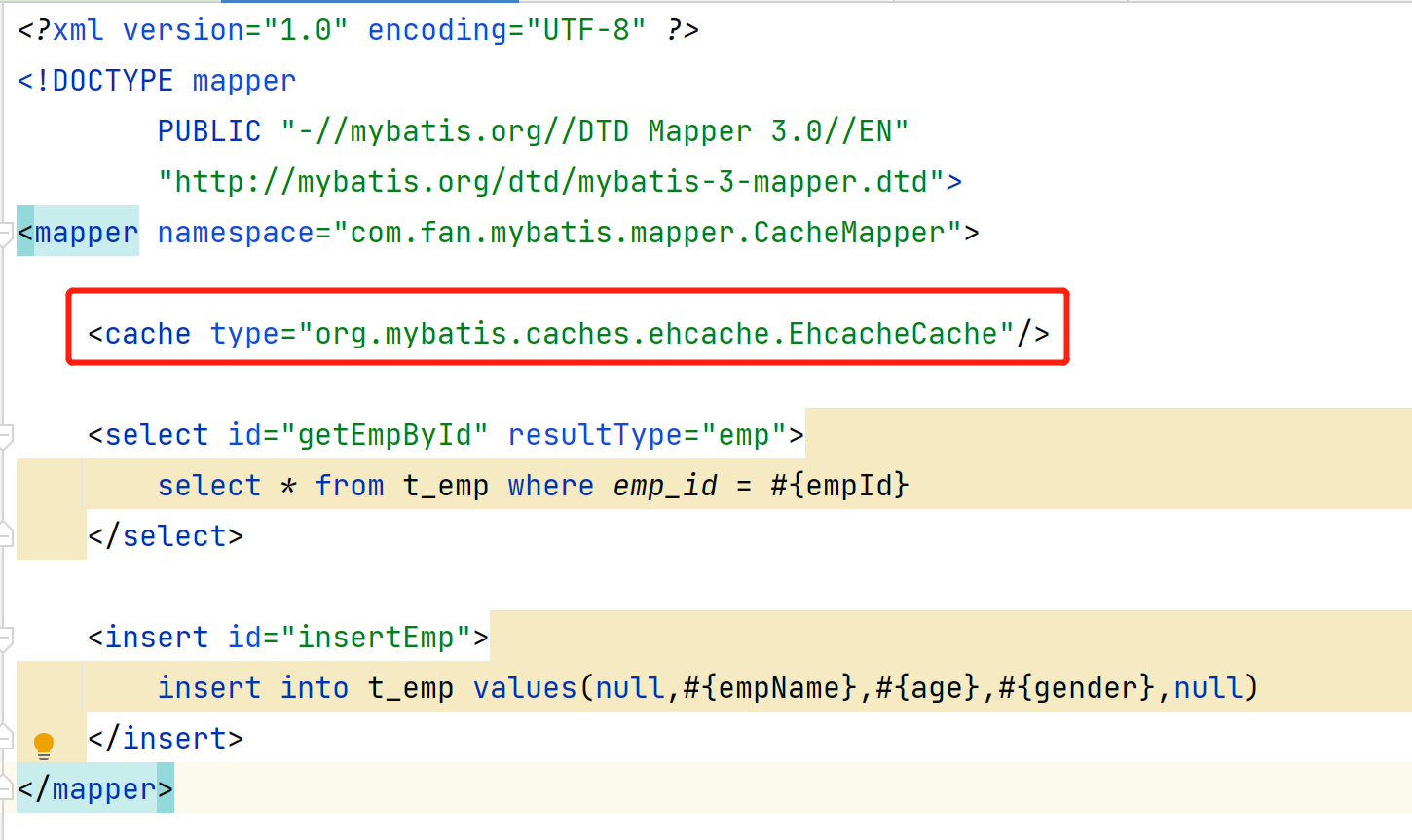Click the 't_emp' table name in select query
Screen dimensions: 1412x840
[446, 486]
